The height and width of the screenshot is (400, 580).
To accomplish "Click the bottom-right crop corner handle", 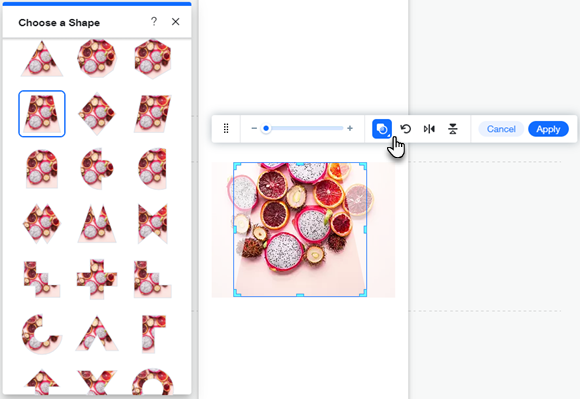I will (363, 293).
